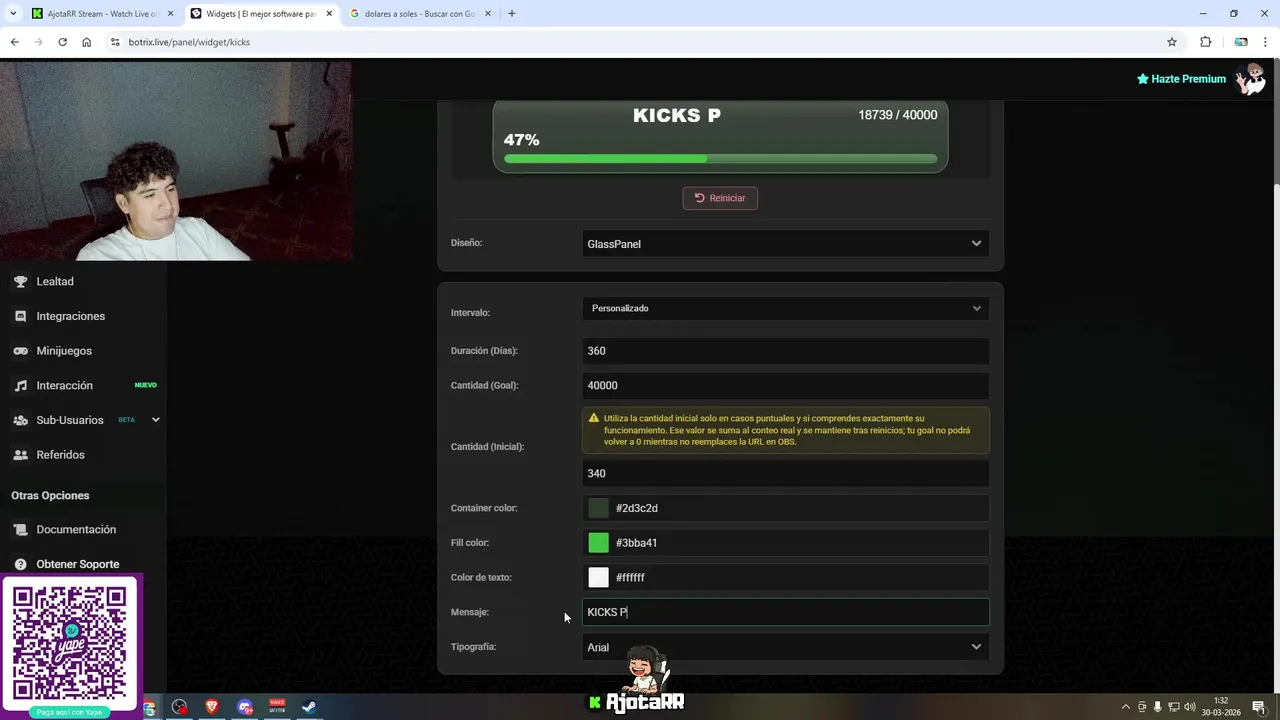Image resolution: width=1280 pixels, height=720 pixels.
Task: Bookmark this page with the star
Action: pos(1172,42)
